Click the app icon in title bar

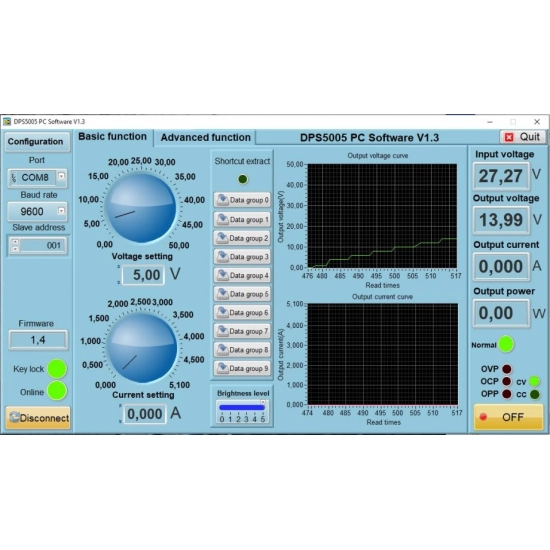[7, 122]
